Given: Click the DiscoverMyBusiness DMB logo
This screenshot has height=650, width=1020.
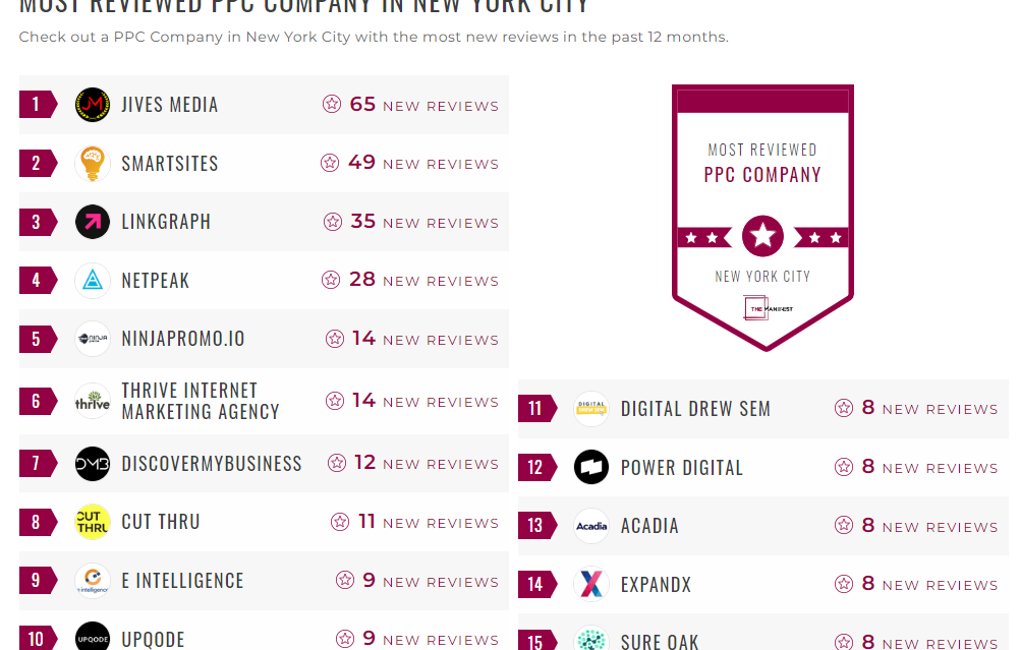Looking at the screenshot, I should [92, 464].
